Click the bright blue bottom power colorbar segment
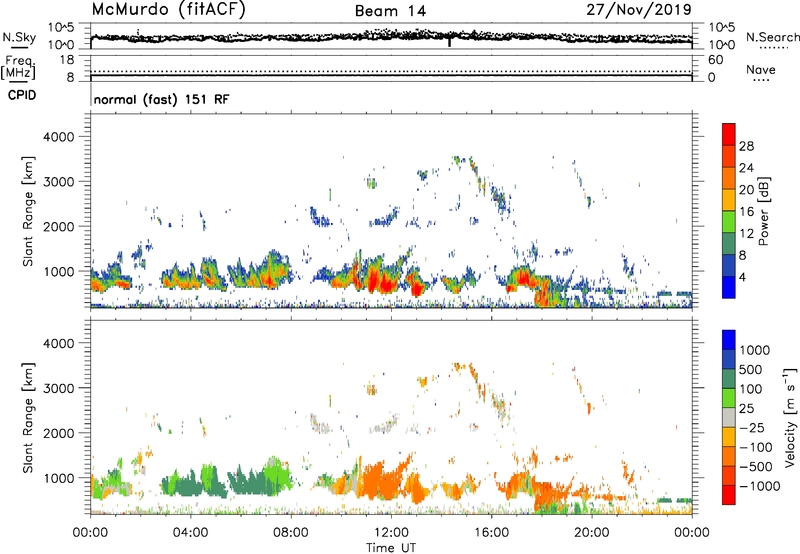This screenshot has height=554, width=800. (x=729, y=287)
